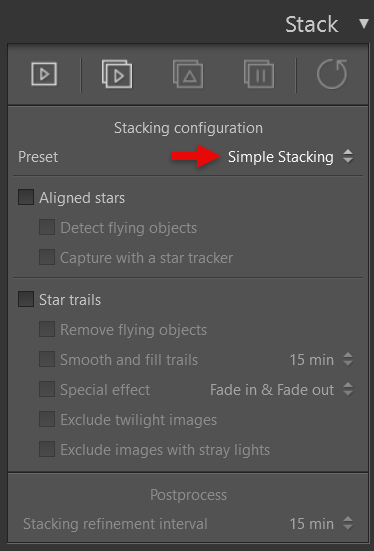Toggle Exclude images with stray lights
This screenshot has height=551, width=374.
tap(47, 449)
